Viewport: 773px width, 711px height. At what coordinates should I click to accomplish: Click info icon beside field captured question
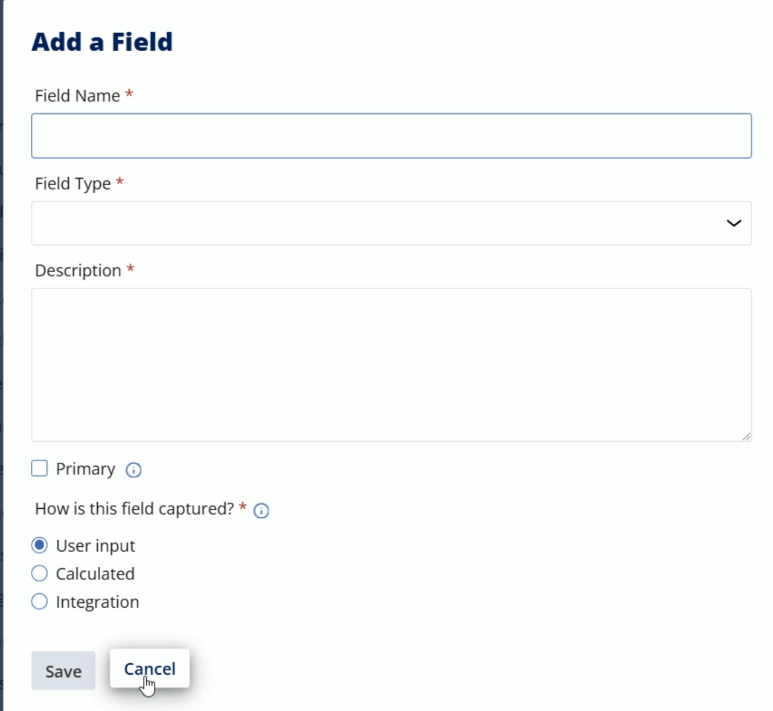pyautogui.click(x=261, y=510)
